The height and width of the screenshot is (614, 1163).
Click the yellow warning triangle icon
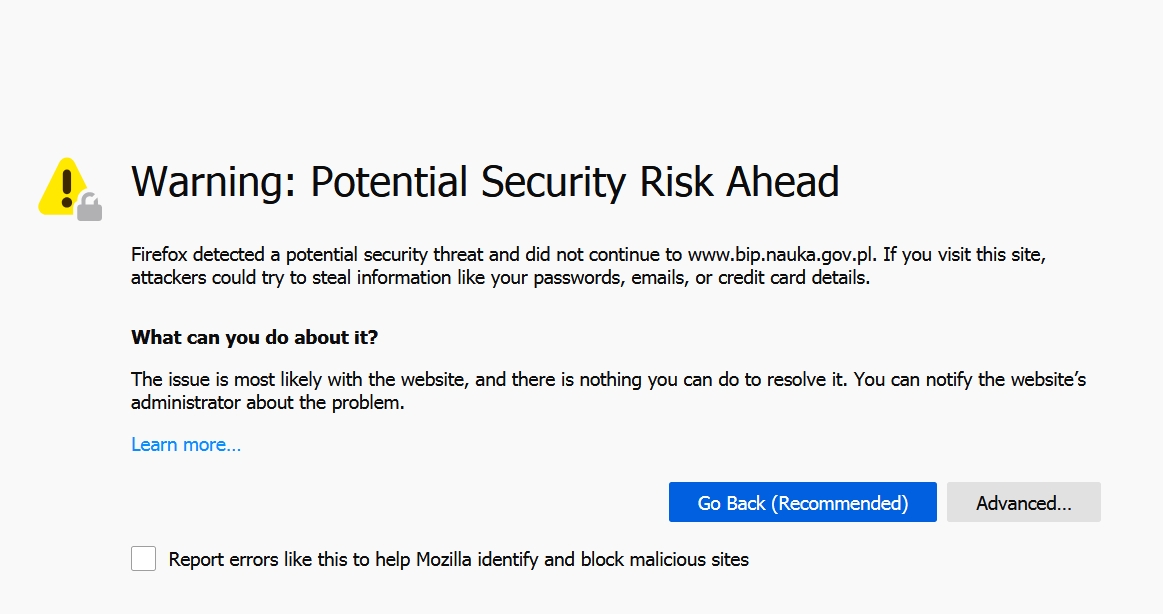[64, 186]
